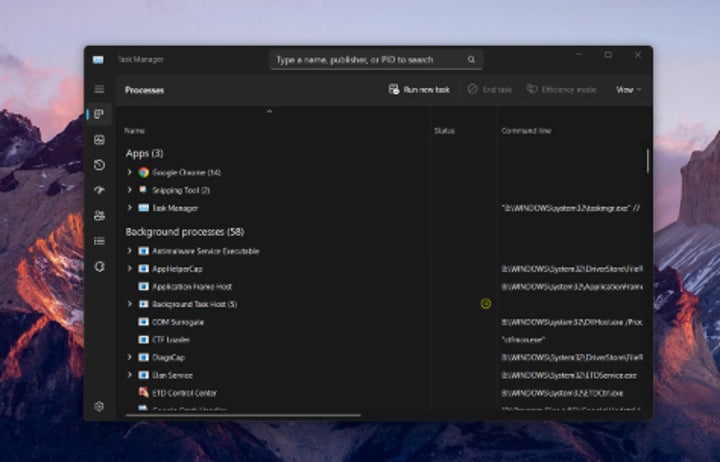Open the View dropdown menu
This screenshot has height=462, width=720.
[x=628, y=89]
